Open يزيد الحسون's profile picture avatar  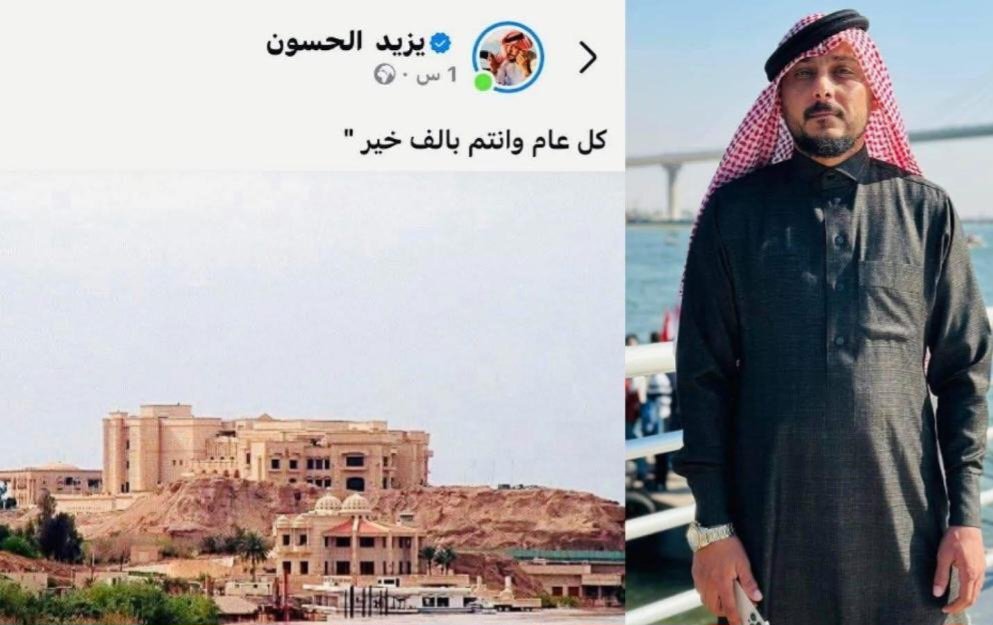[x=508, y=57]
